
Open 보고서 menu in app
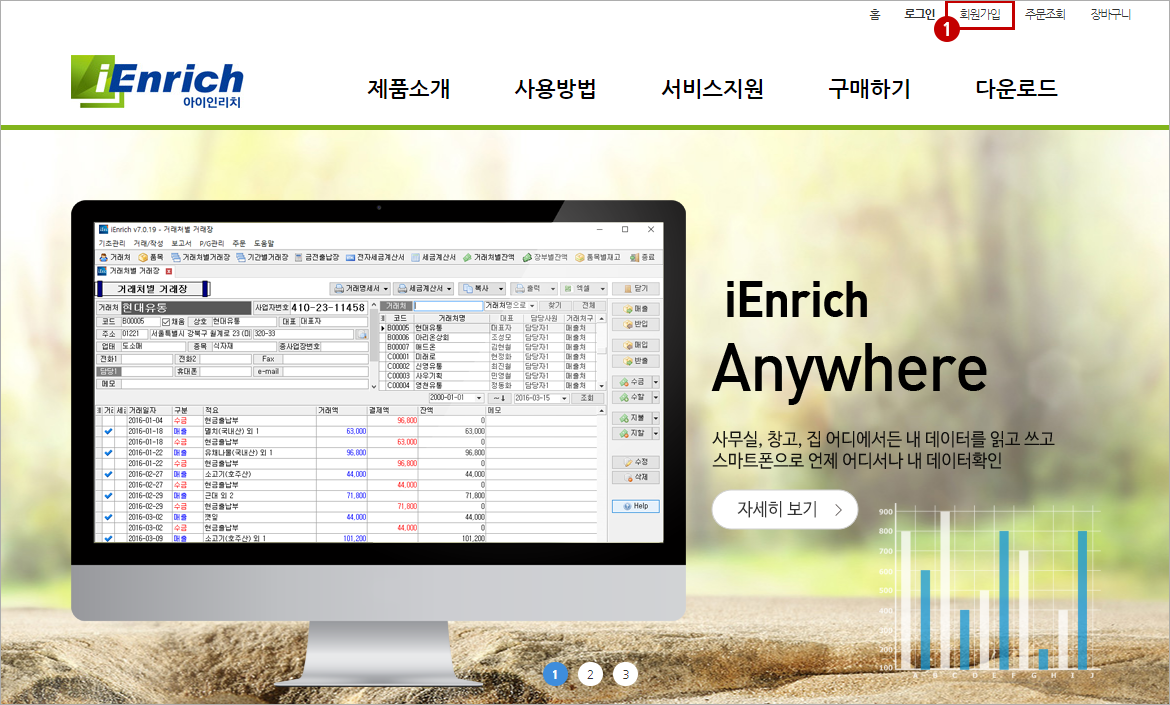click(181, 244)
